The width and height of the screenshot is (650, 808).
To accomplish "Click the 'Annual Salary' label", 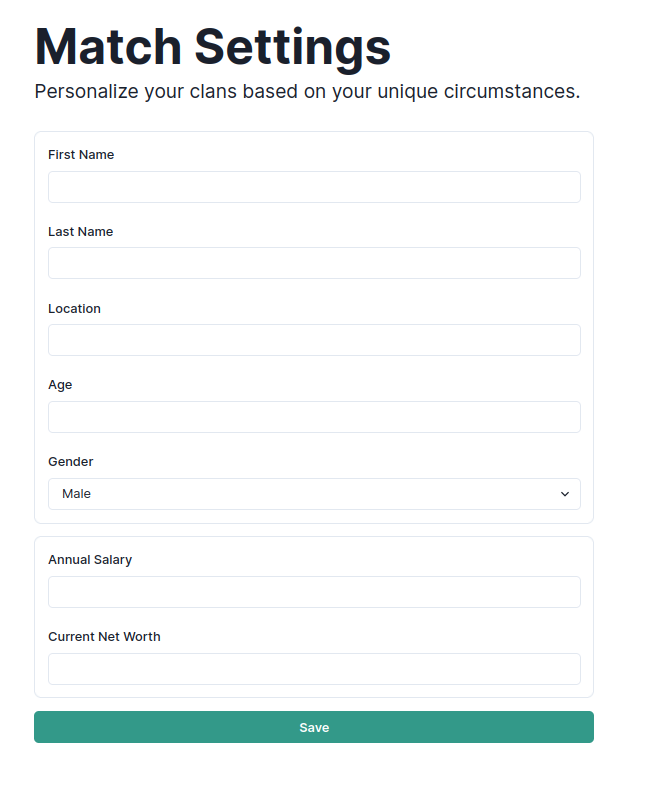I will click(90, 560).
